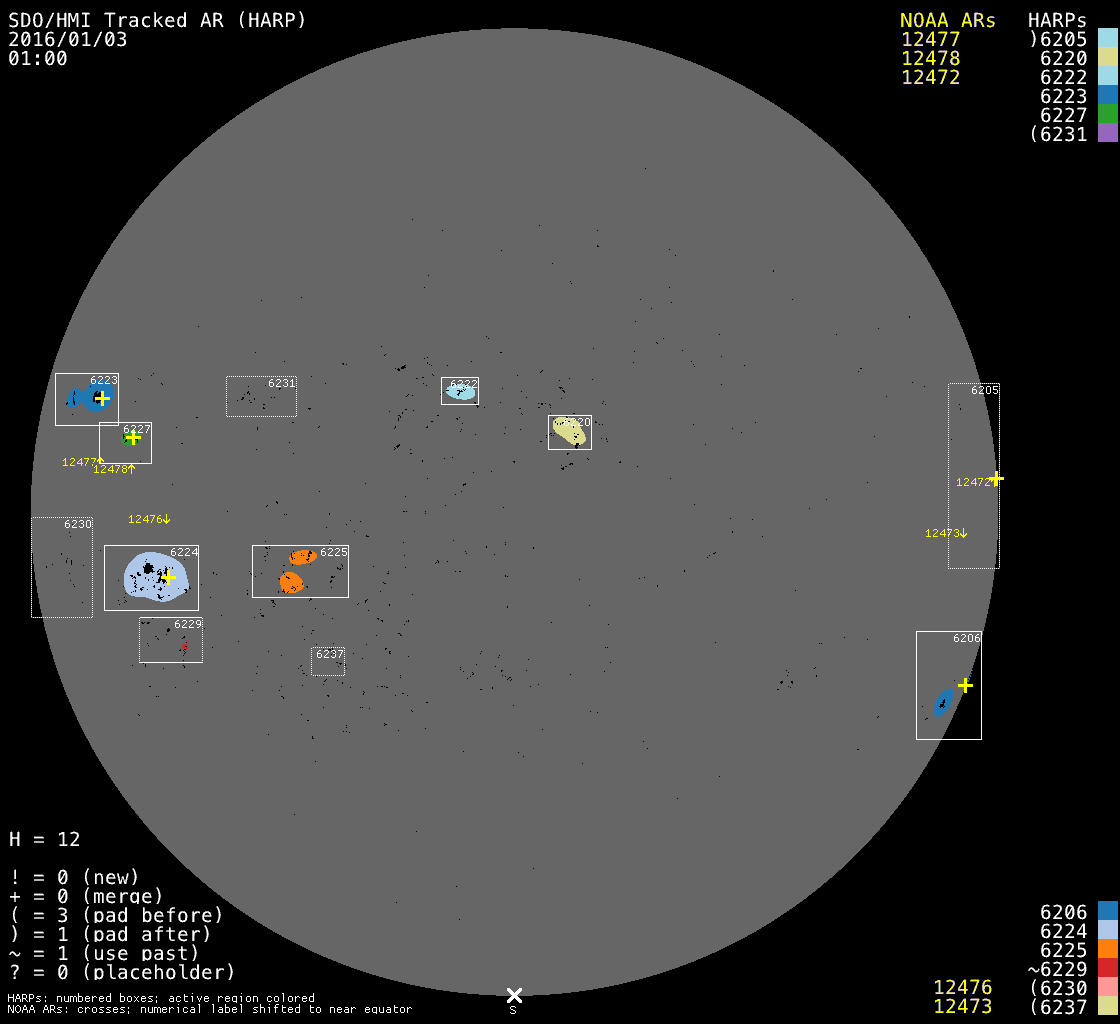This screenshot has height=1024, width=1120.
Task: Click the NOAA 12476 label on disk
Action: [x=149, y=519]
